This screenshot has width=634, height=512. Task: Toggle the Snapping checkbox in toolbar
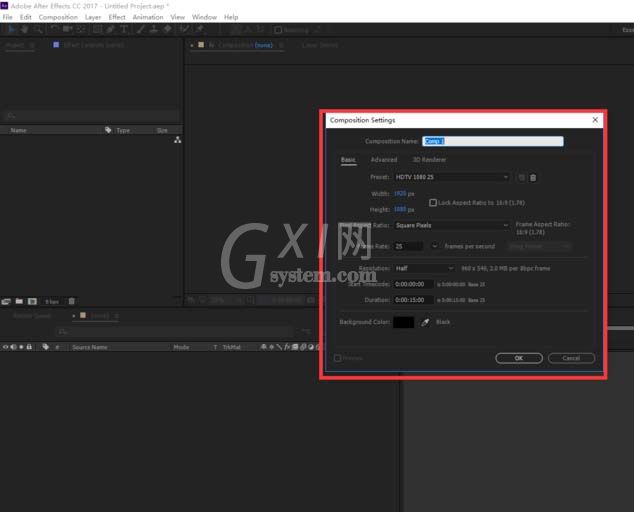(278, 30)
